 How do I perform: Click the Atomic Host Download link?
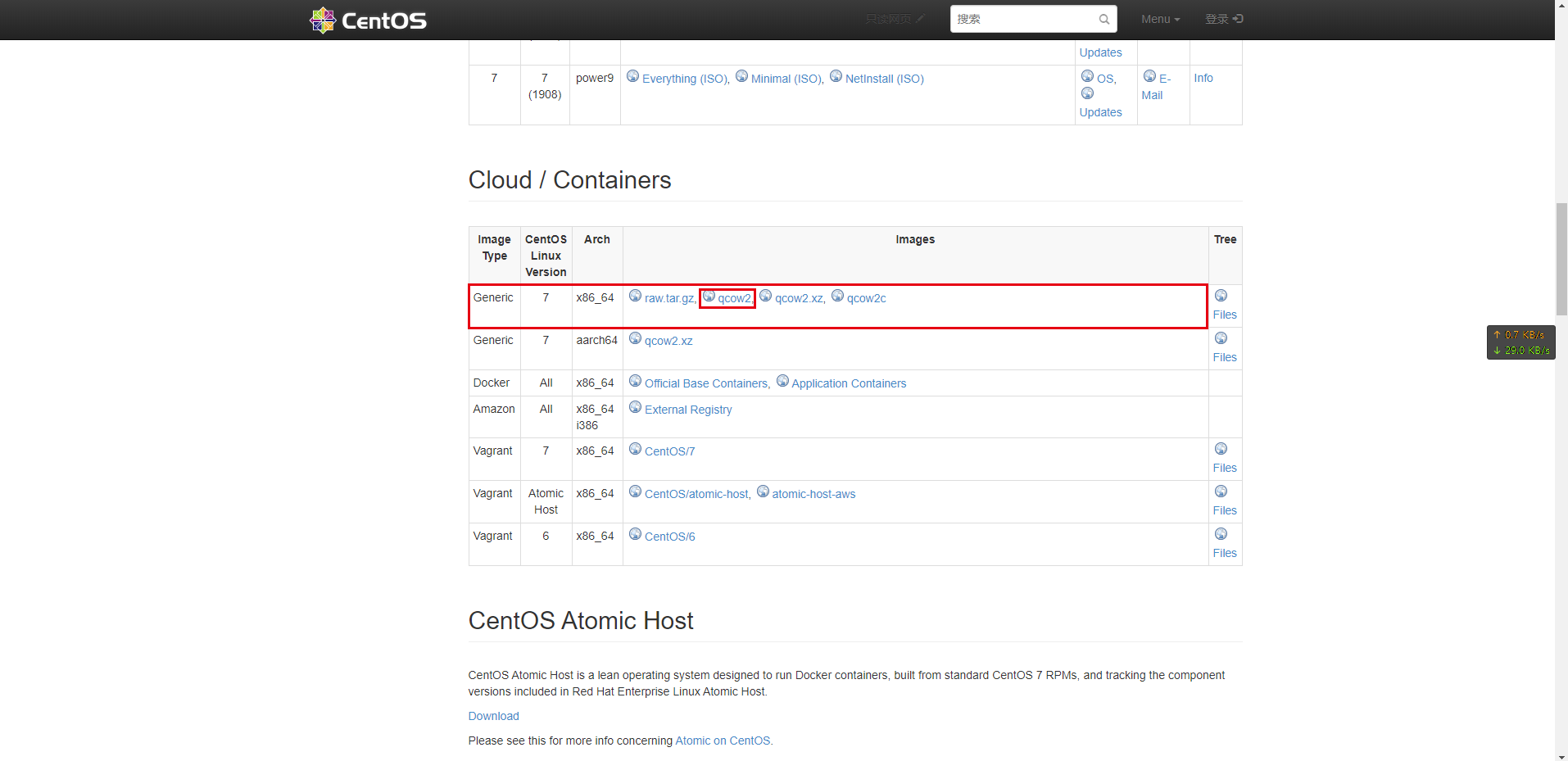click(493, 716)
